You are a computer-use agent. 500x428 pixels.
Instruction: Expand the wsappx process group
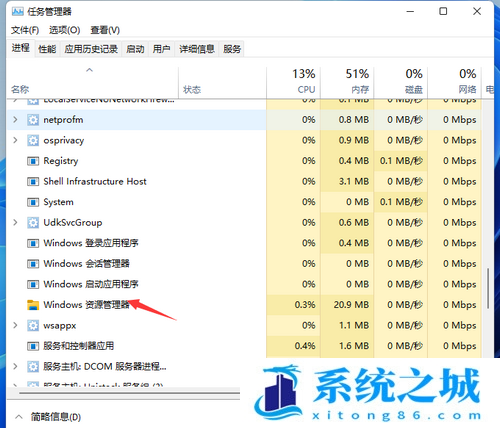[x=15, y=325]
